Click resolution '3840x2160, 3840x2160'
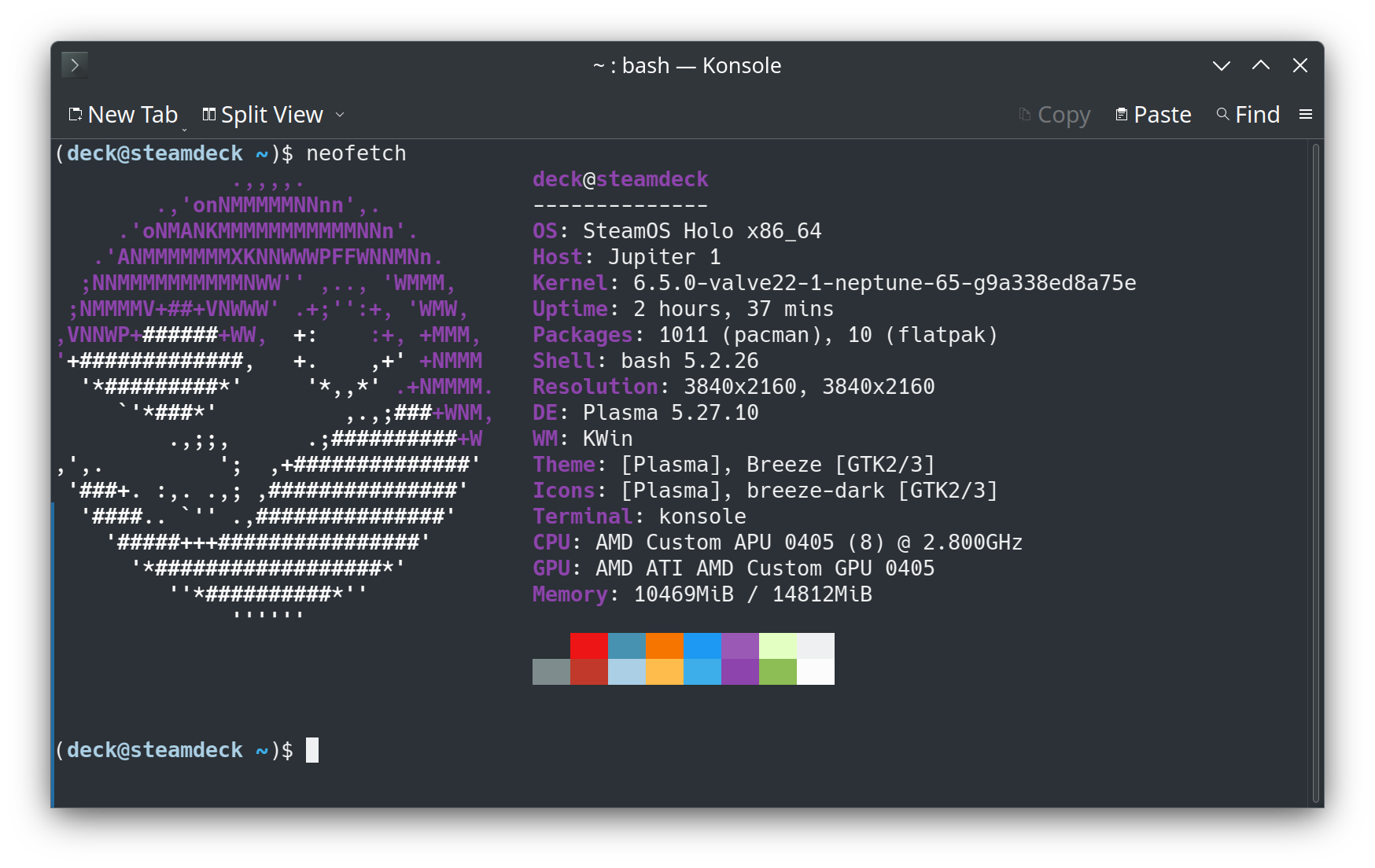This screenshot has height=868, width=1375. tap(809, 387)
